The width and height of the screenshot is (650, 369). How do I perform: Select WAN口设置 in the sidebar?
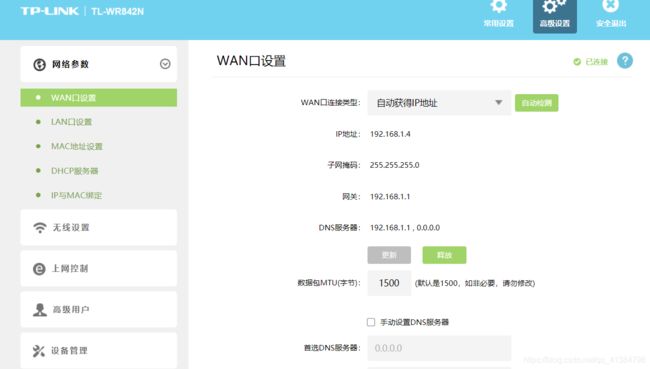click(99, 97)
